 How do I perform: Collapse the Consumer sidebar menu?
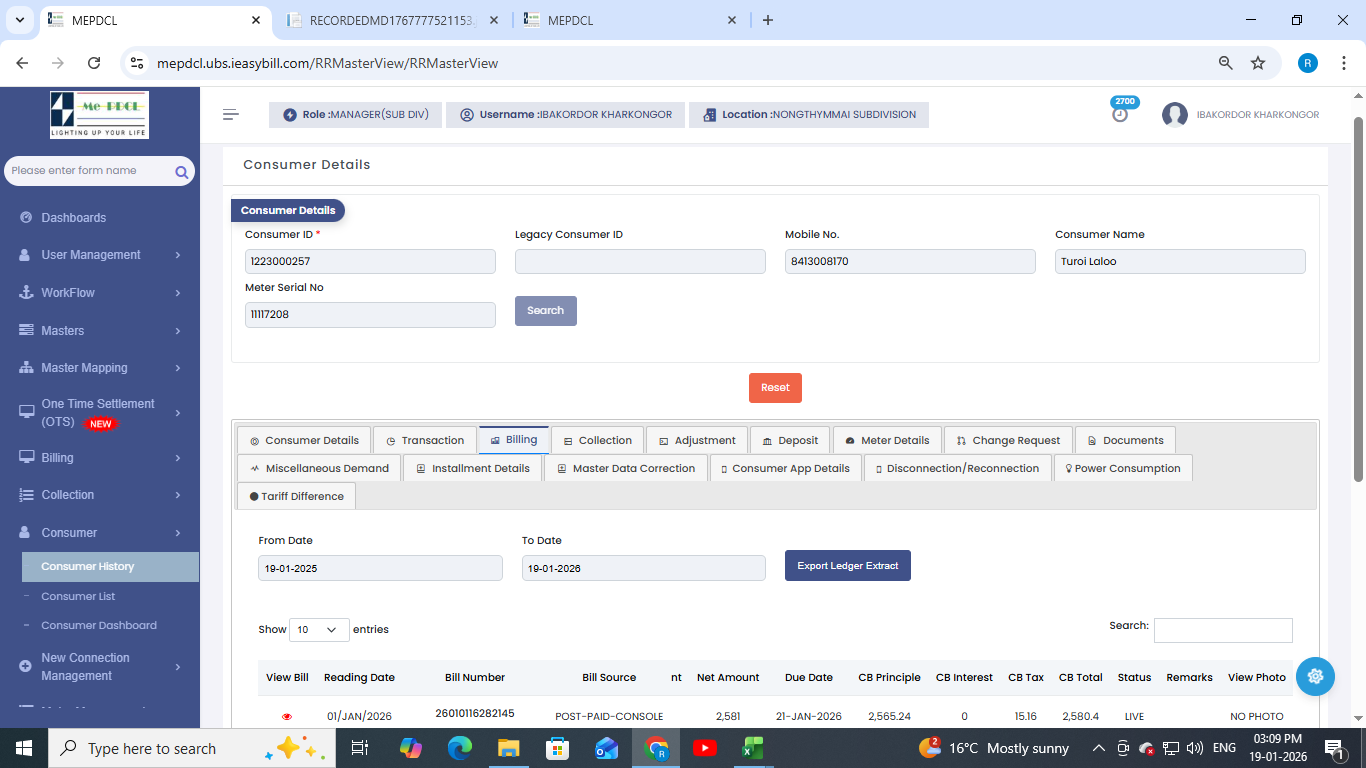tap(100, 533)
